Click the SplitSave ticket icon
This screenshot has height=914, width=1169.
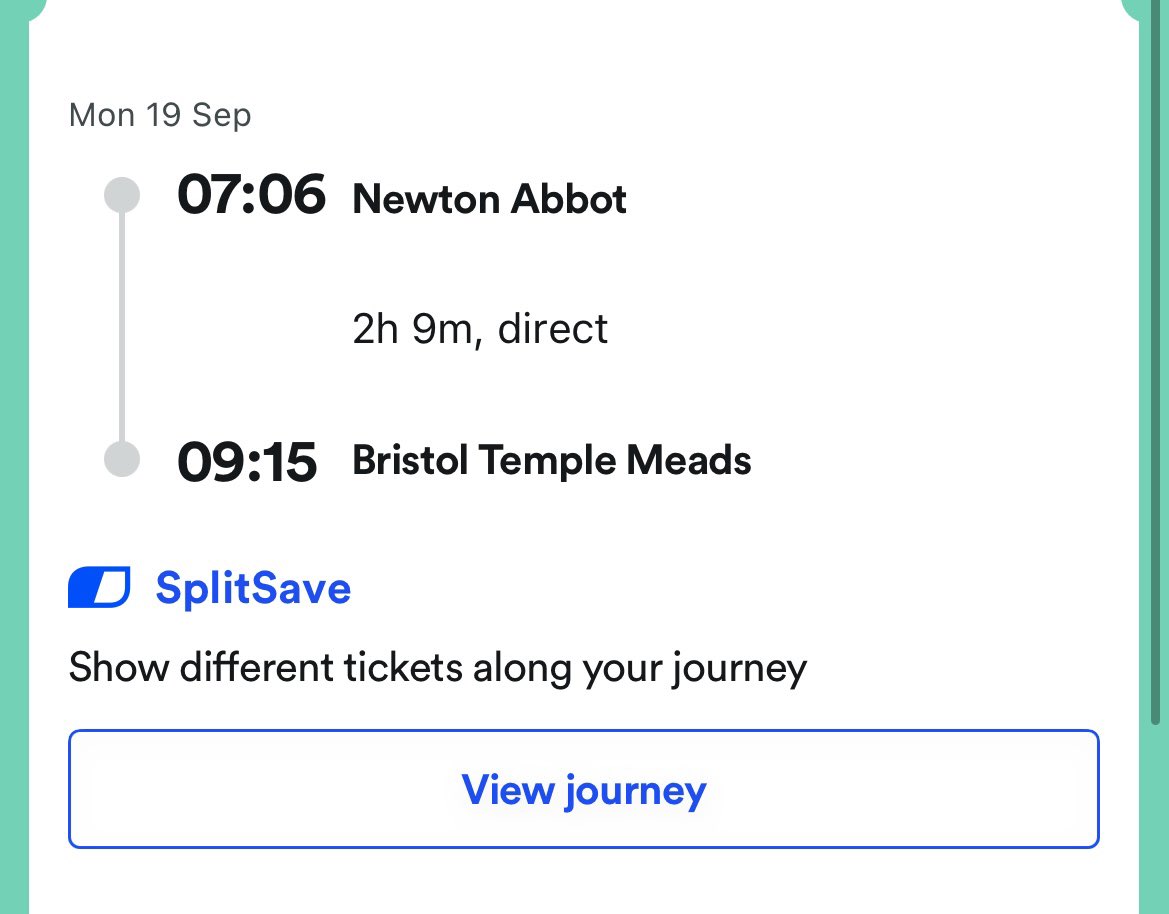(x=99, y=588)
